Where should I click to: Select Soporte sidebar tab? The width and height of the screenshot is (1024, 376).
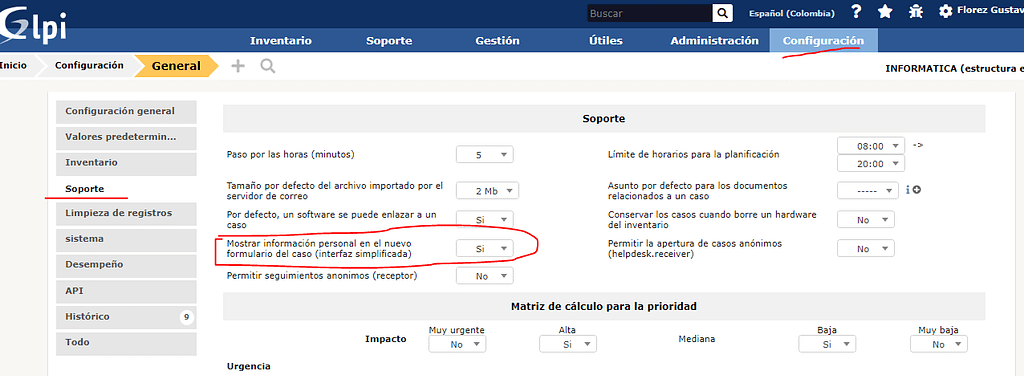coord(126,189)
